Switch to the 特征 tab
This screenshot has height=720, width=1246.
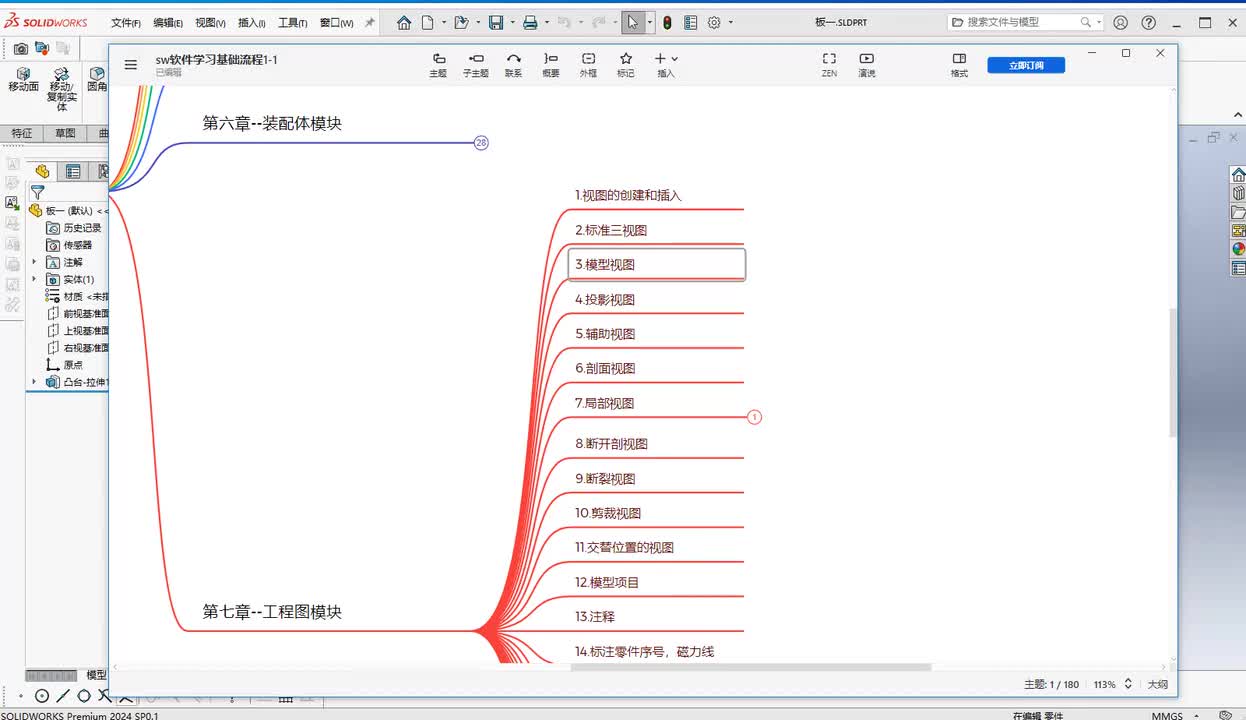(21, 133)
